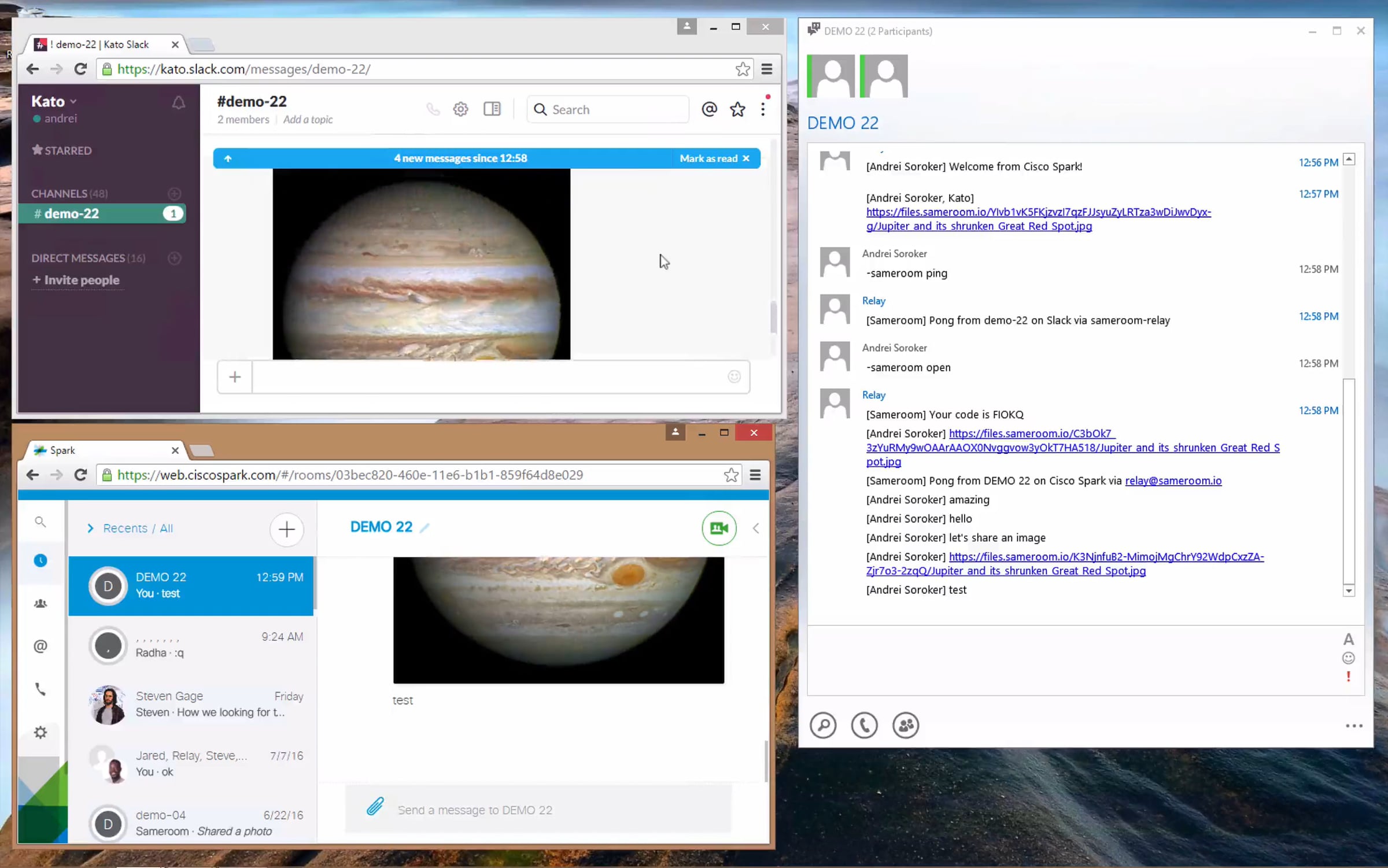Open Radha conversation in Spark list

[x=191, y=645]
